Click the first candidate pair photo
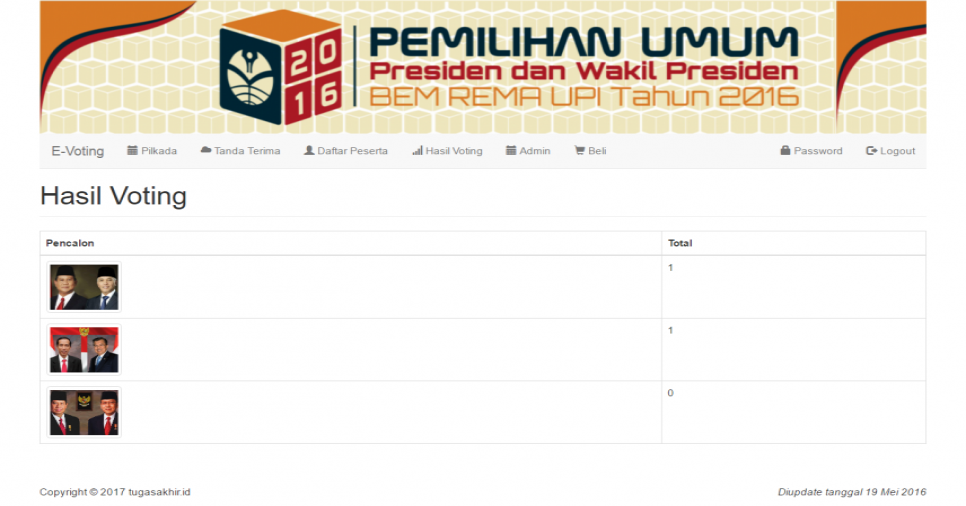Viewport: 966px width, 506px height. tap(84, 287)
